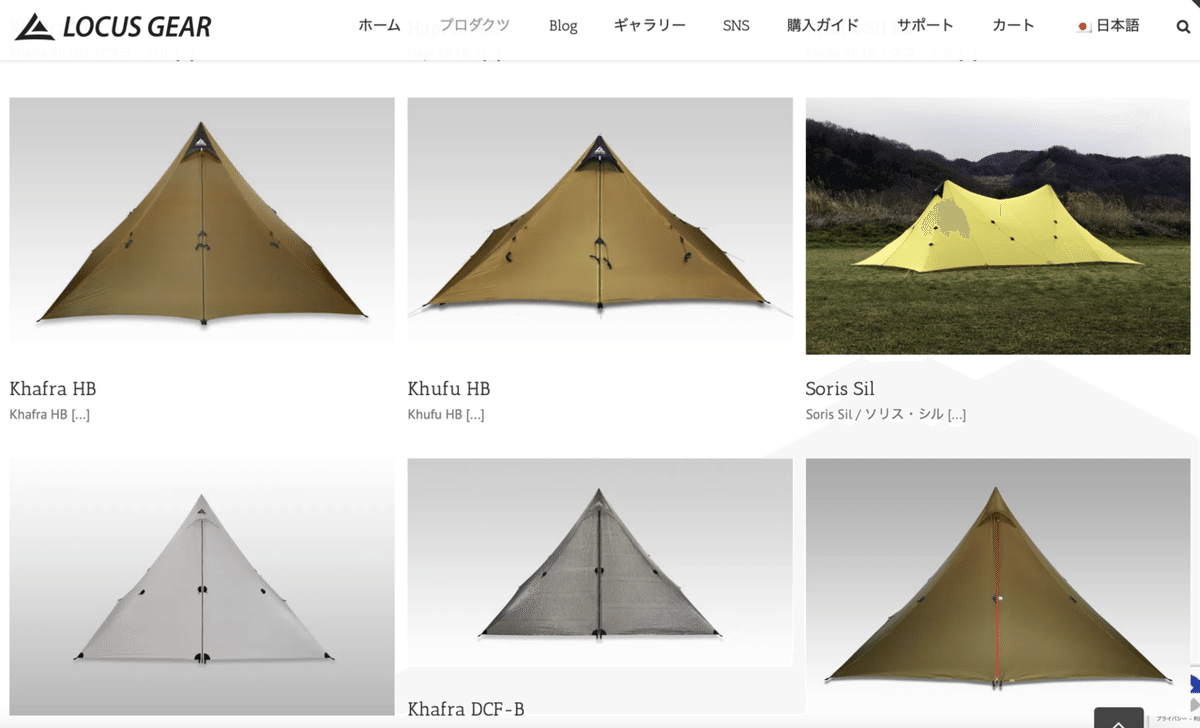Open the サポート menu
The height and width of the screenshot is (728, 1200).
pyautogui.click(x=925, y=26)
